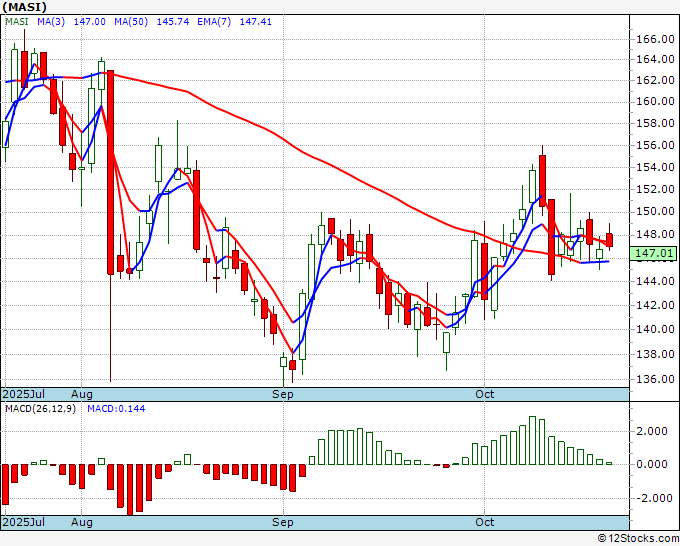Click the (MASI) chart title
The width and height of the screenshot is (680, 546).
pyautogui.click(x=24, y=7)
